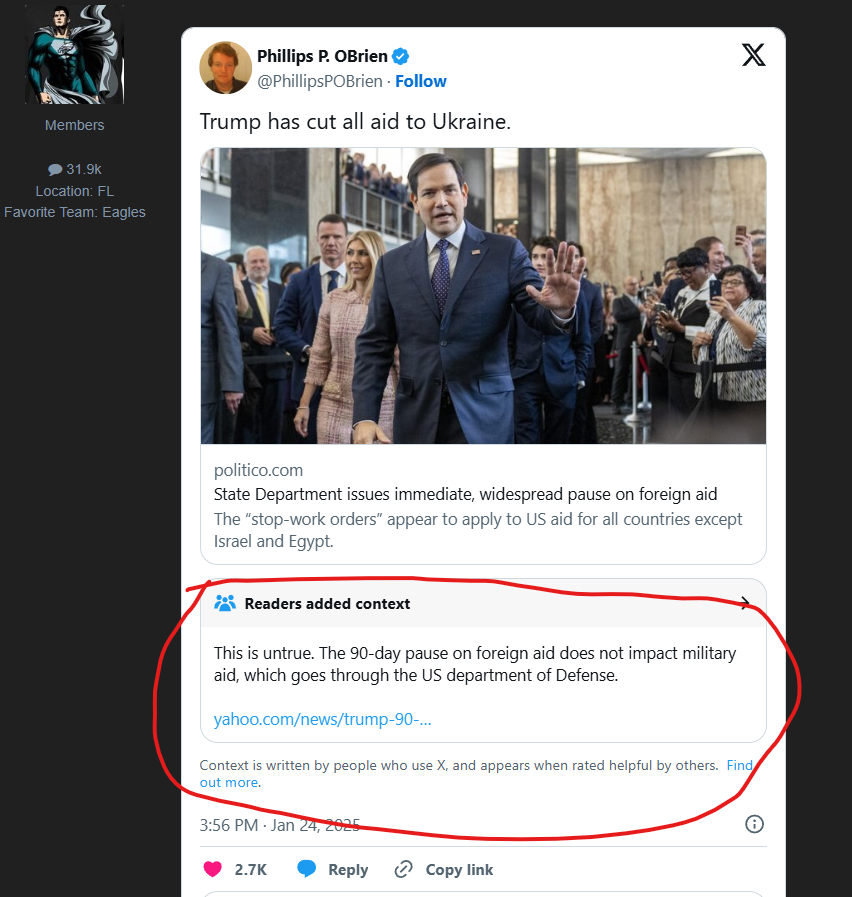Expand Readers added context chevron arrow
Image resolution: width=852 pixels, height=897 pixels.
[744, 603]
